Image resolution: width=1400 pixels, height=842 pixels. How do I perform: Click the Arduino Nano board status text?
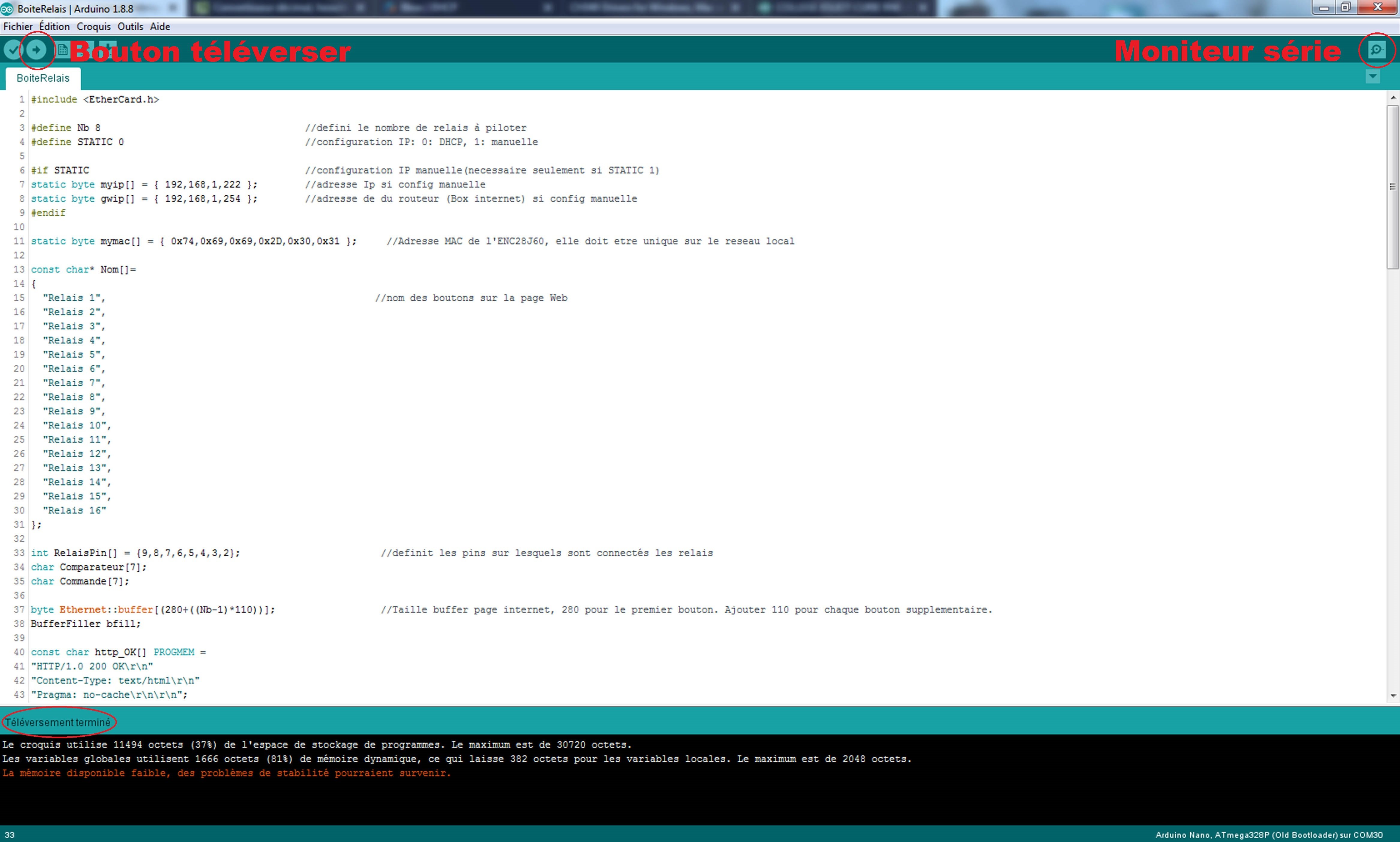pos(1268,834)
